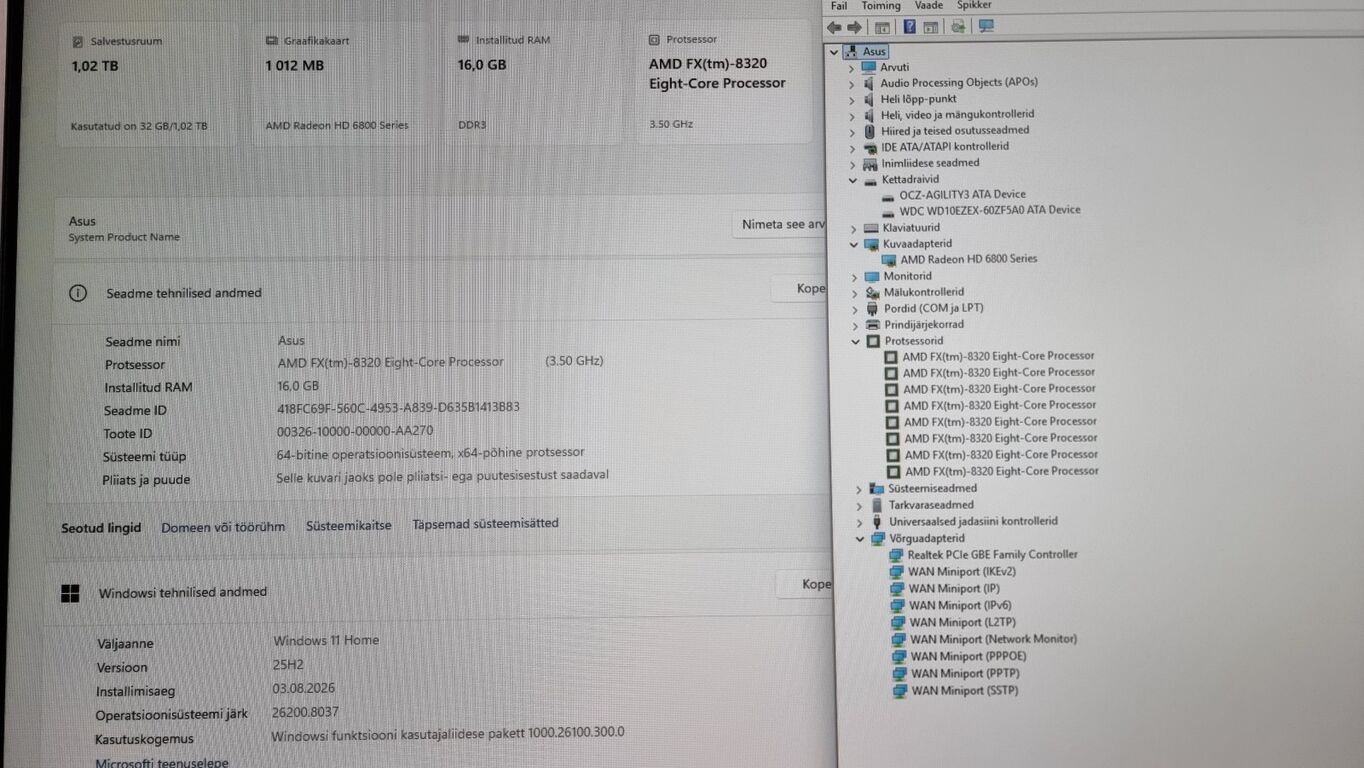Click the graphics card icon beside Graafikakaart
Image resolution: width=1364 pixels, height=768 pixels.
272,41
